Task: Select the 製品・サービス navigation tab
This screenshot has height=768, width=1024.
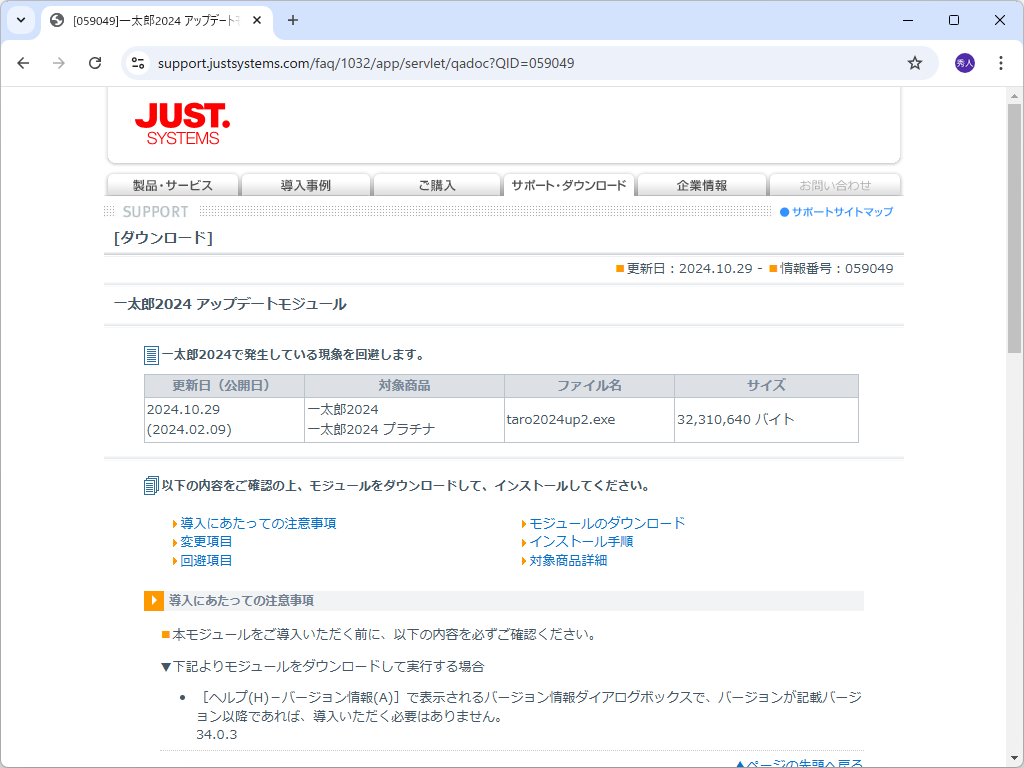Action: point(172,184)
